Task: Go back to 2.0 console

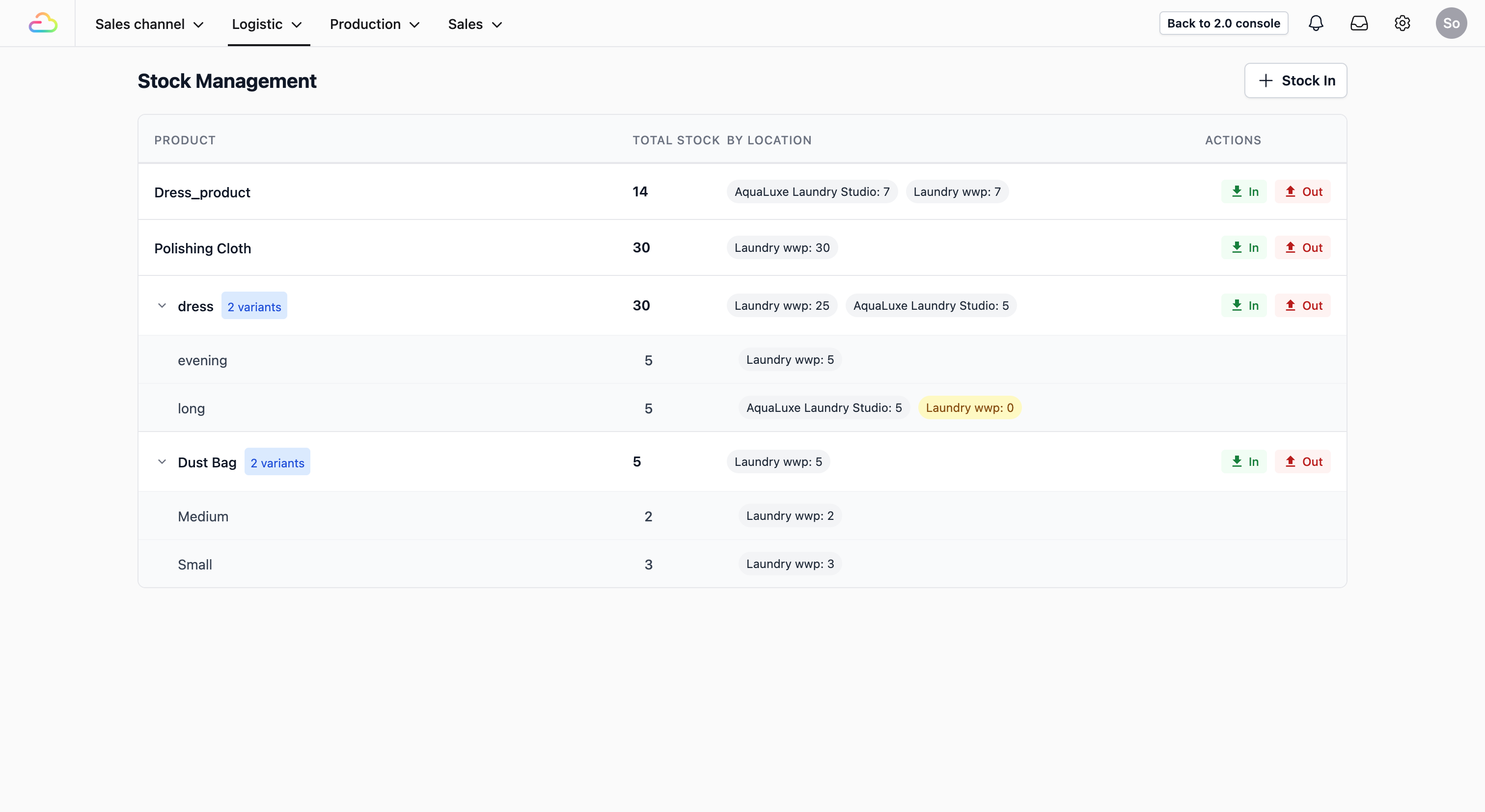Action: 1223,24
